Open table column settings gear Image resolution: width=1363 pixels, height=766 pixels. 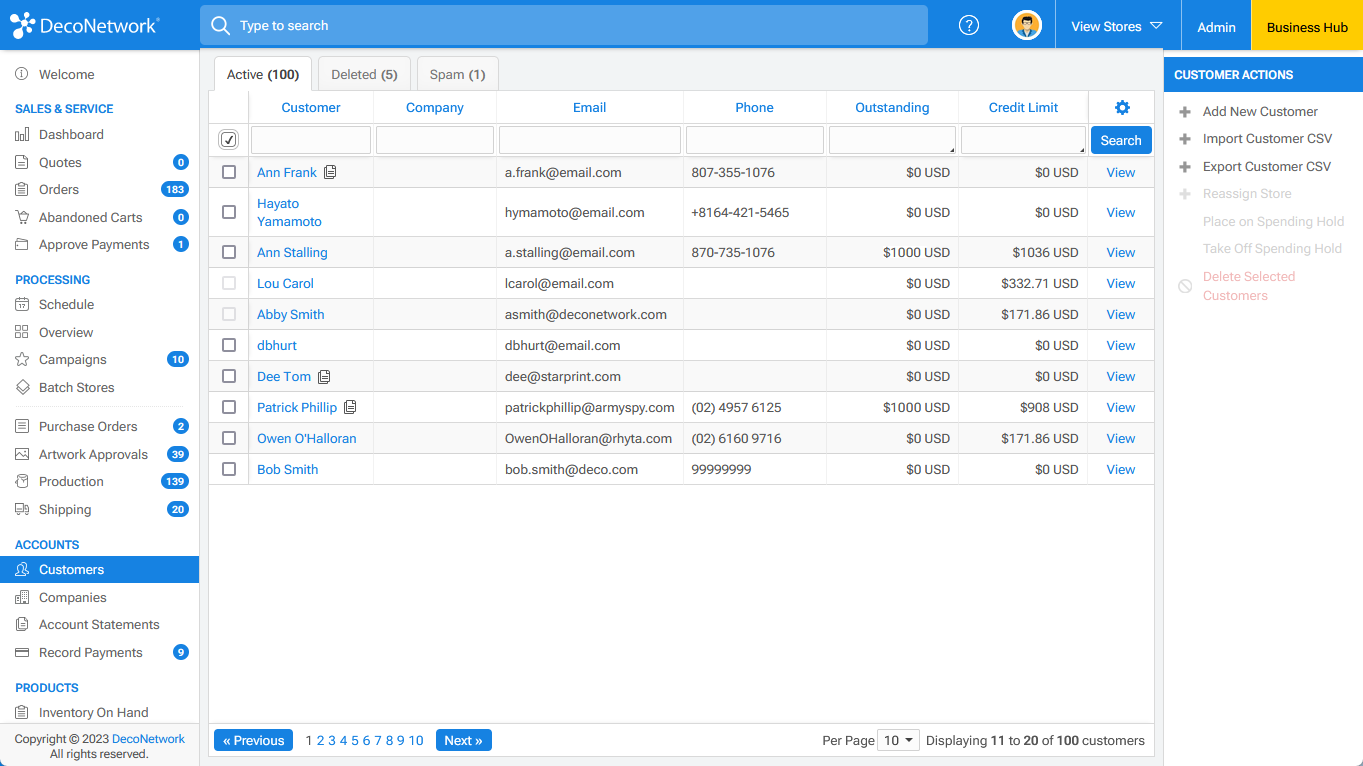pyautogui.click(x=1122, y=108)
